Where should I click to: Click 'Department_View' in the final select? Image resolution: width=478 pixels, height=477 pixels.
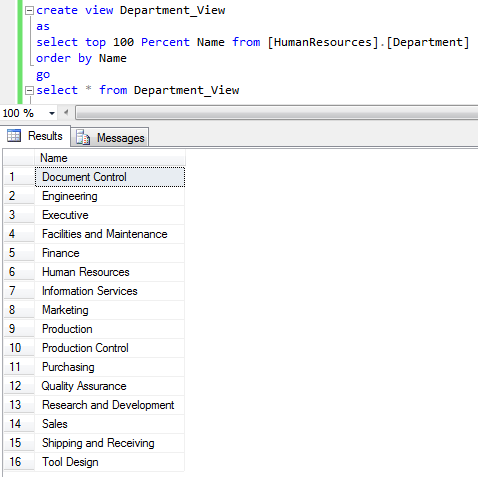coord(187,90)
